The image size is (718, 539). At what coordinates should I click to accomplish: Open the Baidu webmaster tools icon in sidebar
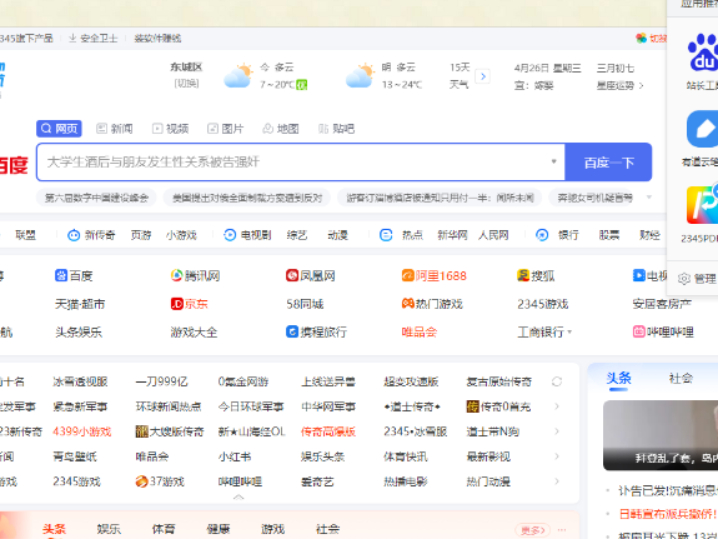tap(703, 53)
